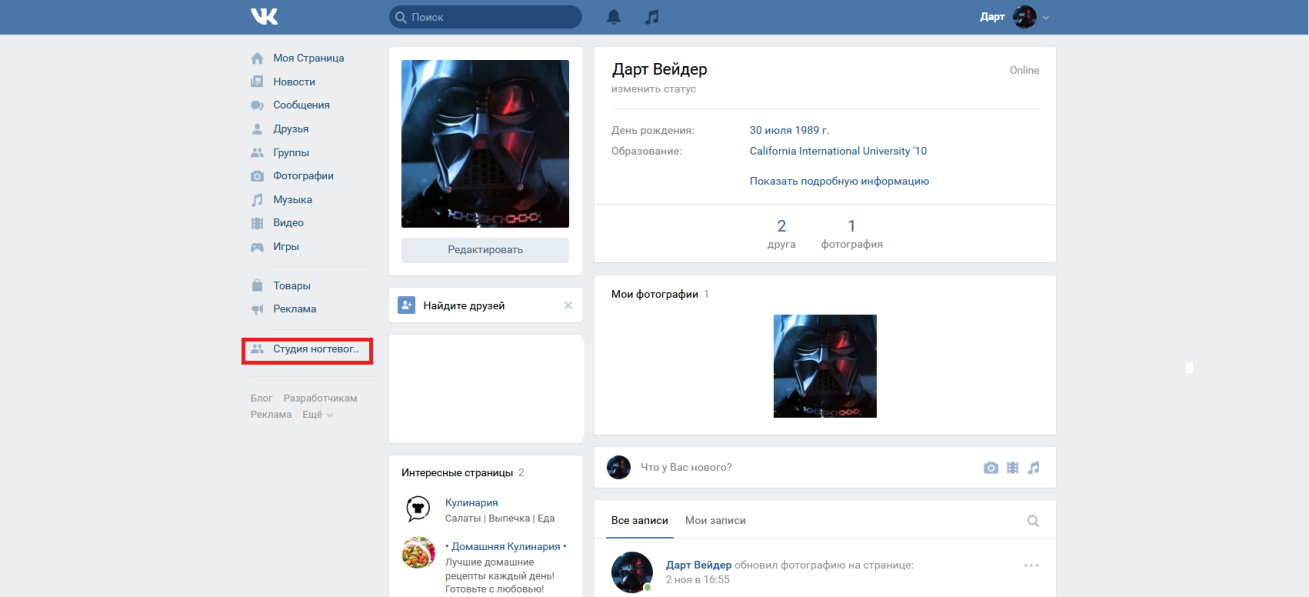Attach a photo with the camera icon in post box
1309x597 pixels.
(991, 467)
